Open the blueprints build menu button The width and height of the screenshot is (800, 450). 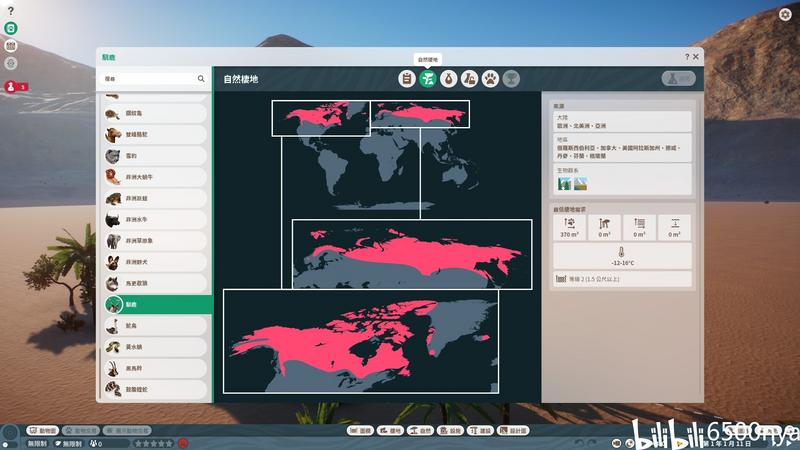coord(513,431)
